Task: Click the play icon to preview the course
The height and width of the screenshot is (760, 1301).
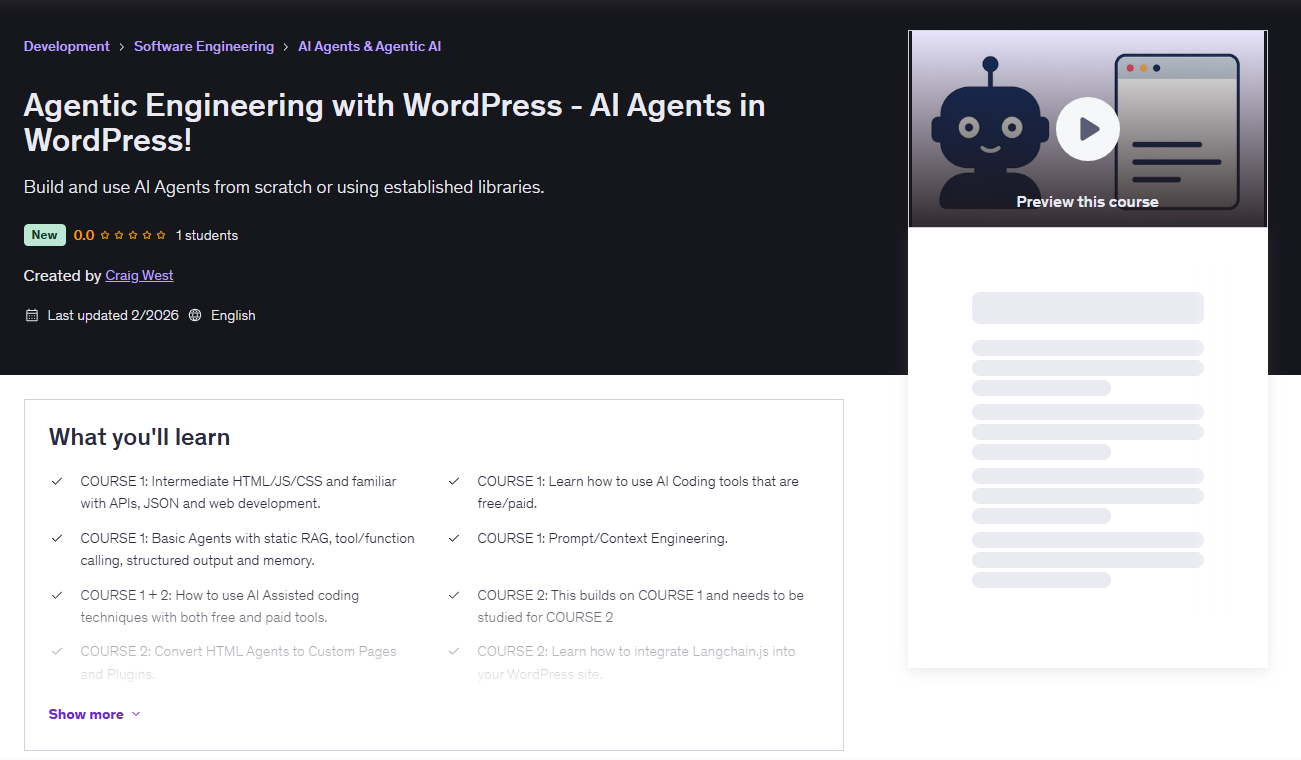Action: (x=1088, y=128)
